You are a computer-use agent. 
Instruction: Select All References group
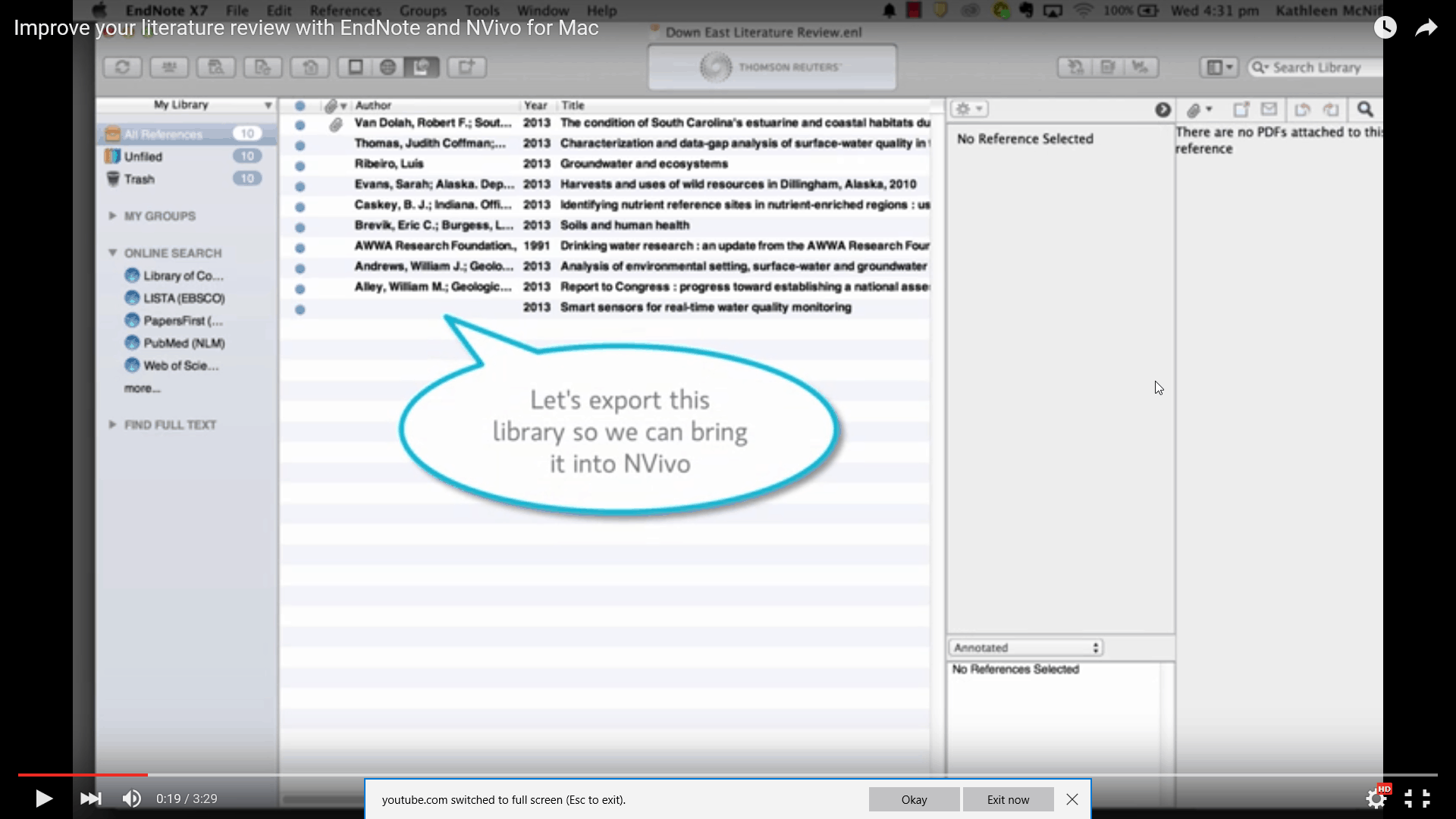pos(186,134)
